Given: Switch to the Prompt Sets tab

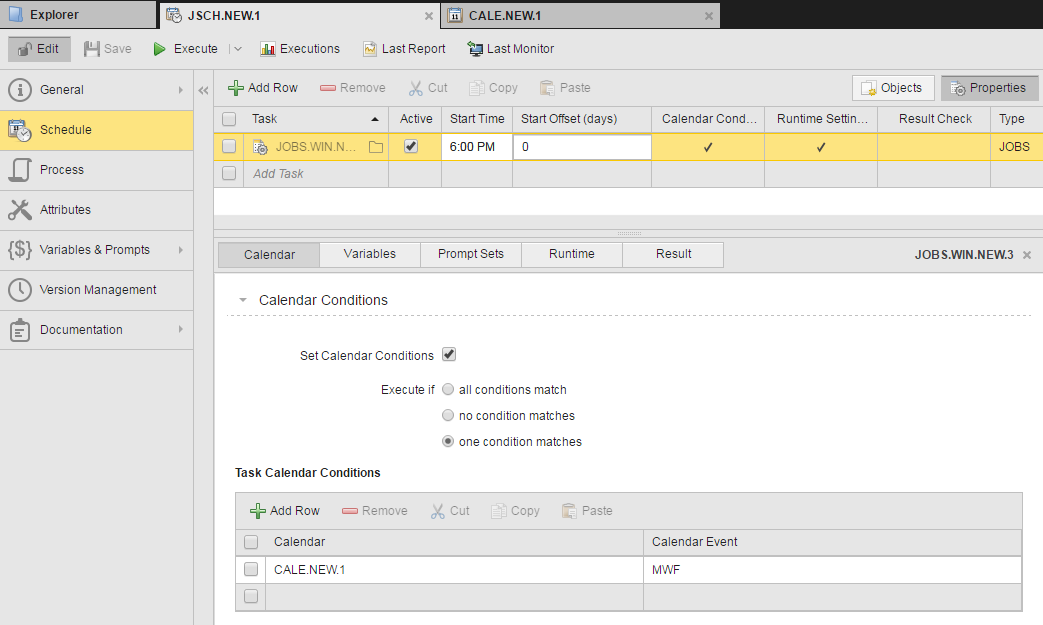Looking at the screenshot, I should [x=471, y=255].
